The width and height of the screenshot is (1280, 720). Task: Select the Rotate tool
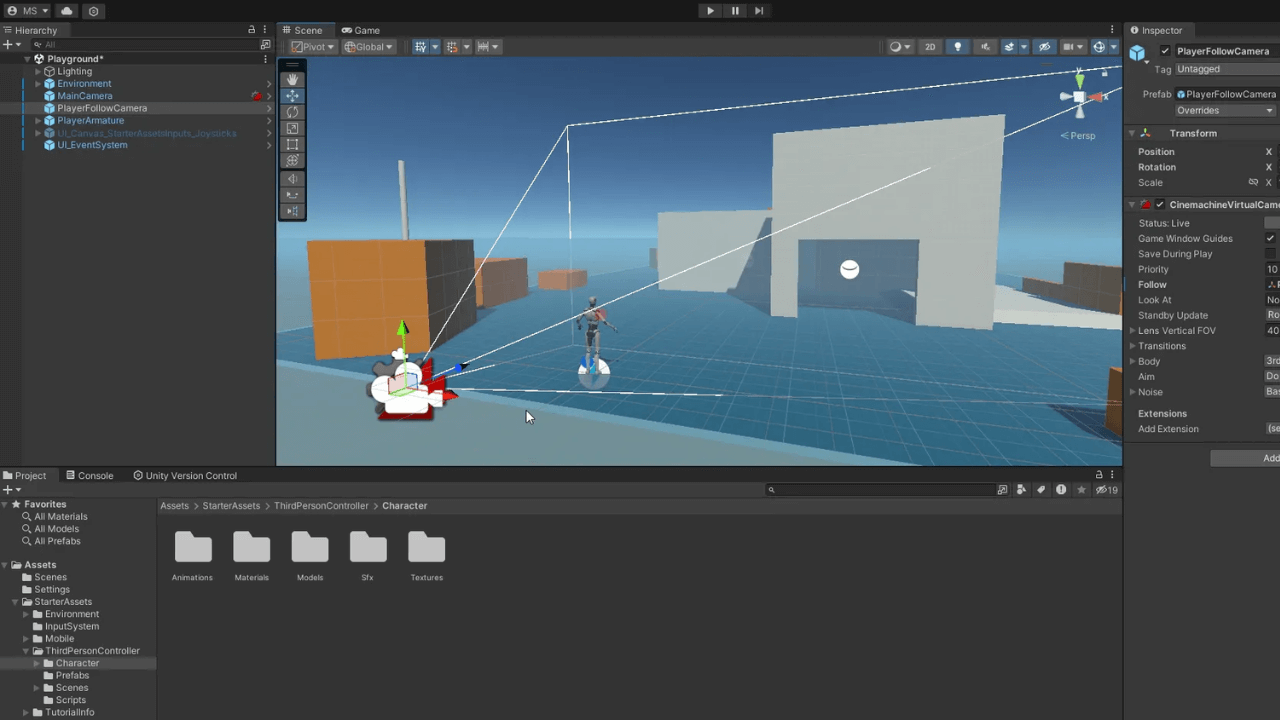(x=292, y=111)
